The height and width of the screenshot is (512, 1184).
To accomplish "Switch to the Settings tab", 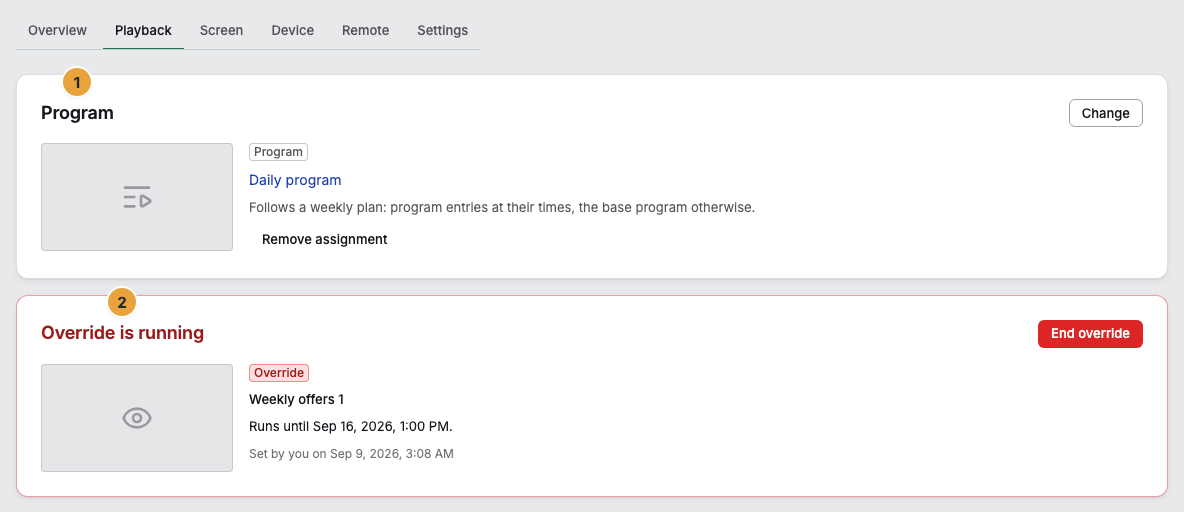I will pos(442,30).
